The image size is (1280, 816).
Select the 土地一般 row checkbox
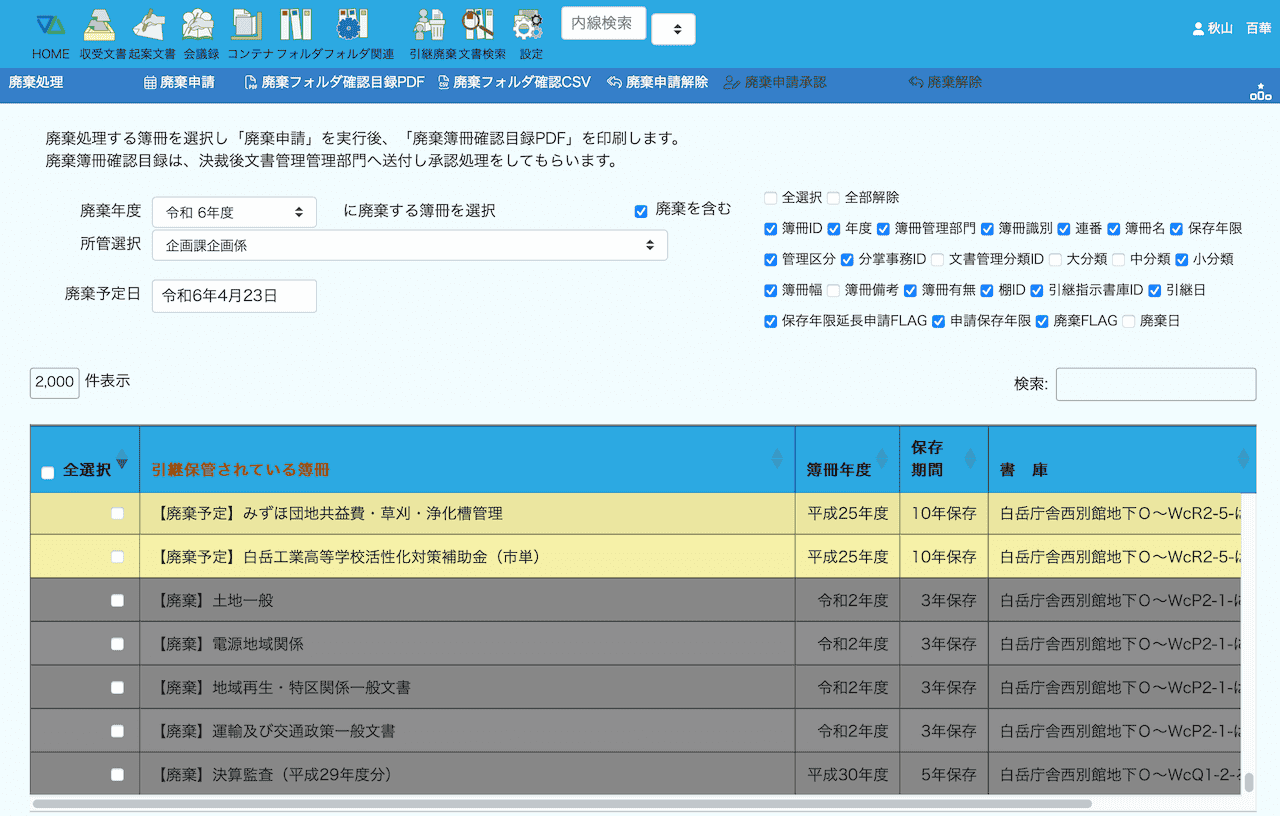117,600
